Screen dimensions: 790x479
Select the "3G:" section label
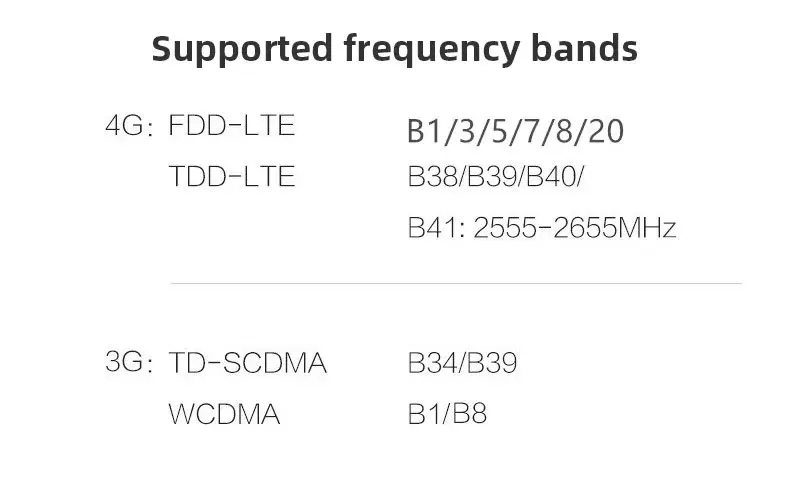[129, 362]
